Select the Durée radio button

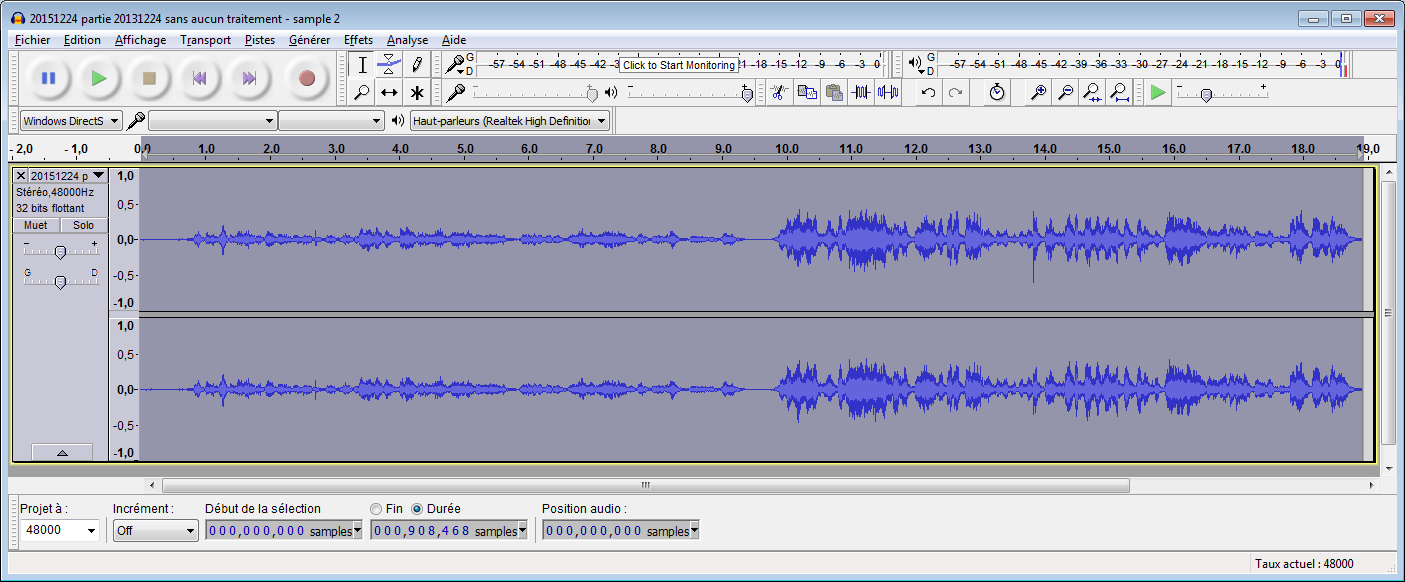click(x=417, y=509)
